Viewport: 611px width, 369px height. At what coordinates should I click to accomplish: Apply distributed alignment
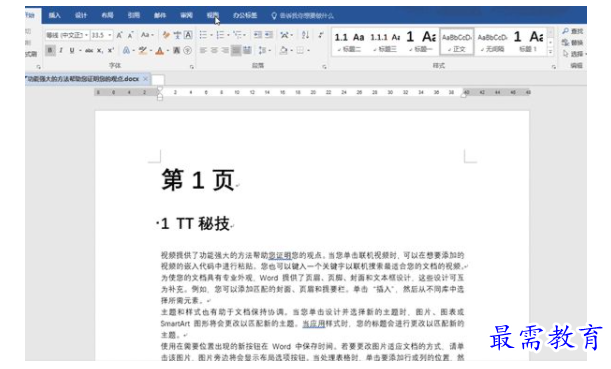point(247,50)
